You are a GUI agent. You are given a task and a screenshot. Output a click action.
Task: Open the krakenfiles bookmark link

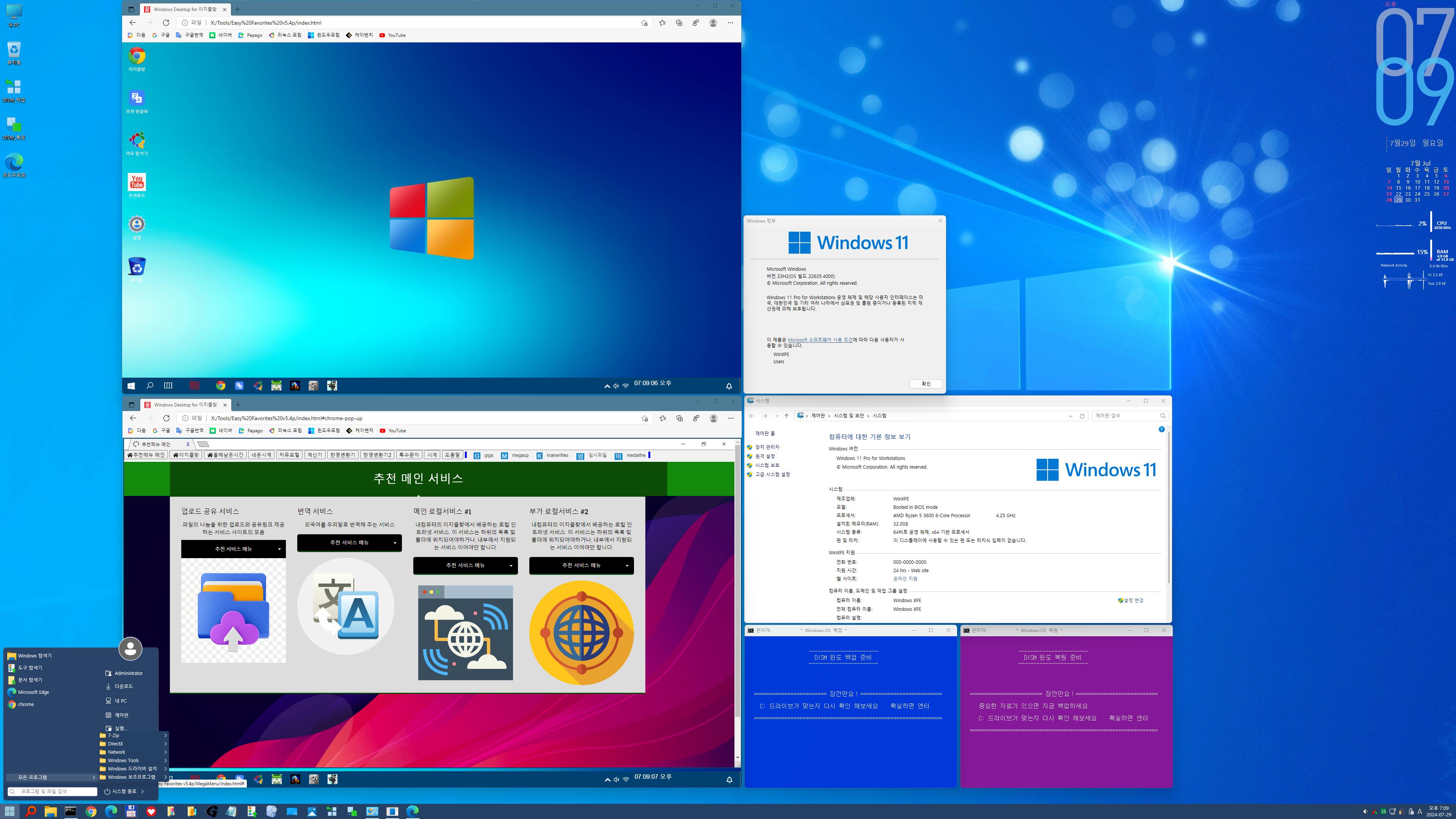[x=553, y=455]
